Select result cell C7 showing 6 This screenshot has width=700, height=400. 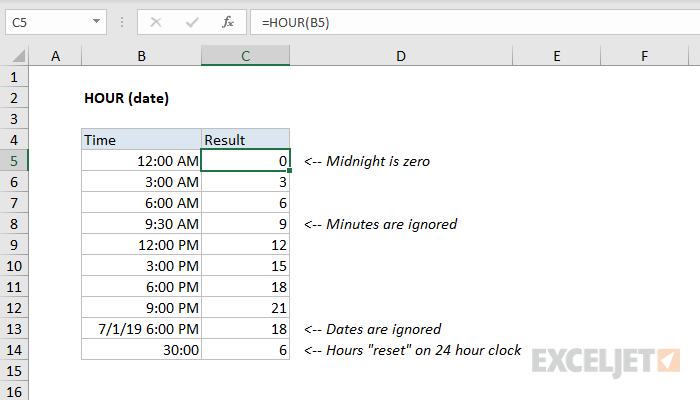246,203
